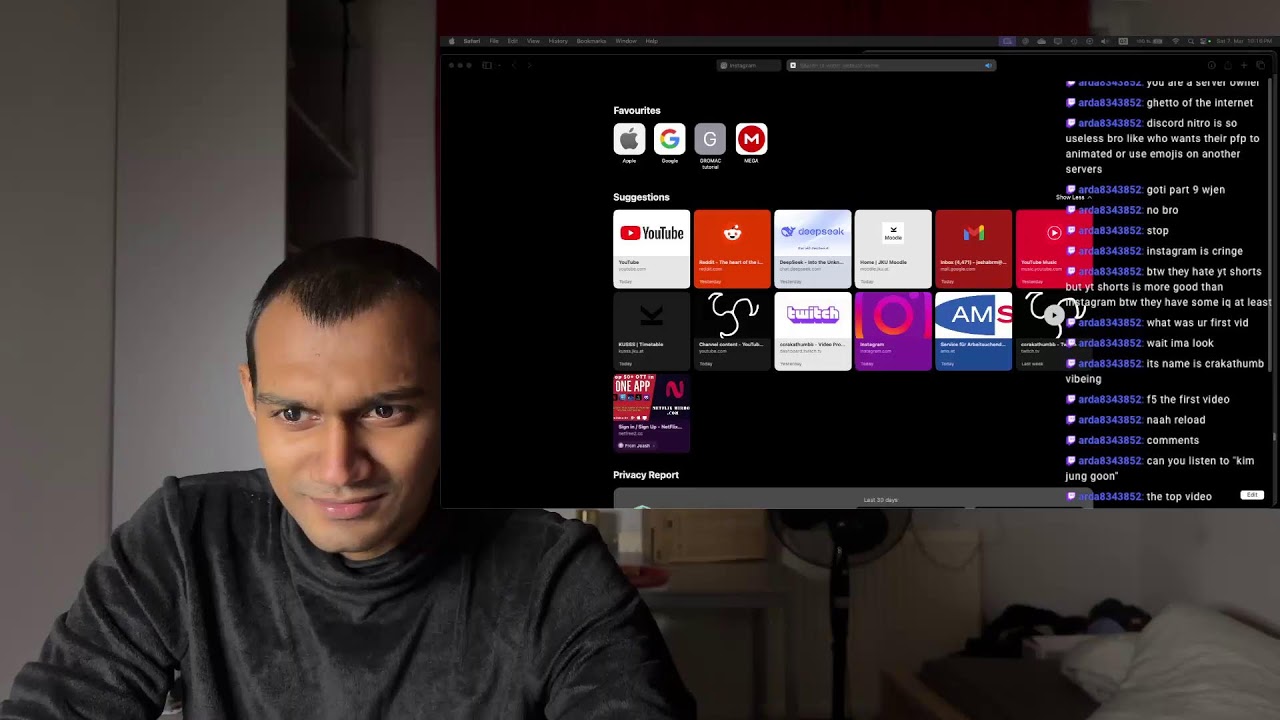Click the chat message "what was ur first vid"
The height and width of the screenshot is (720, 1280).
coord(1197,323)
